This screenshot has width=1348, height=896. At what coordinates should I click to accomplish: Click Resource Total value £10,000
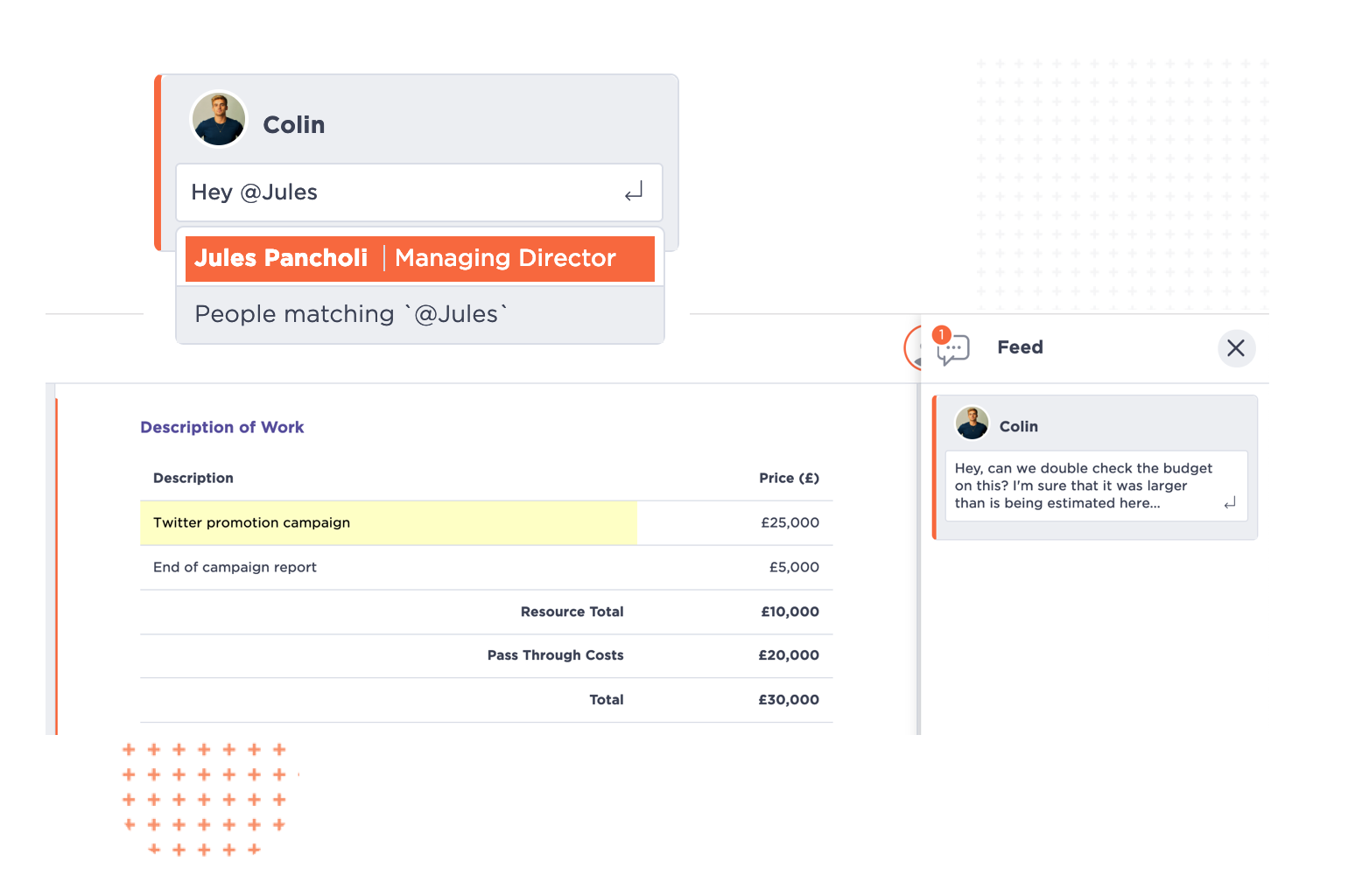(790, 612)
